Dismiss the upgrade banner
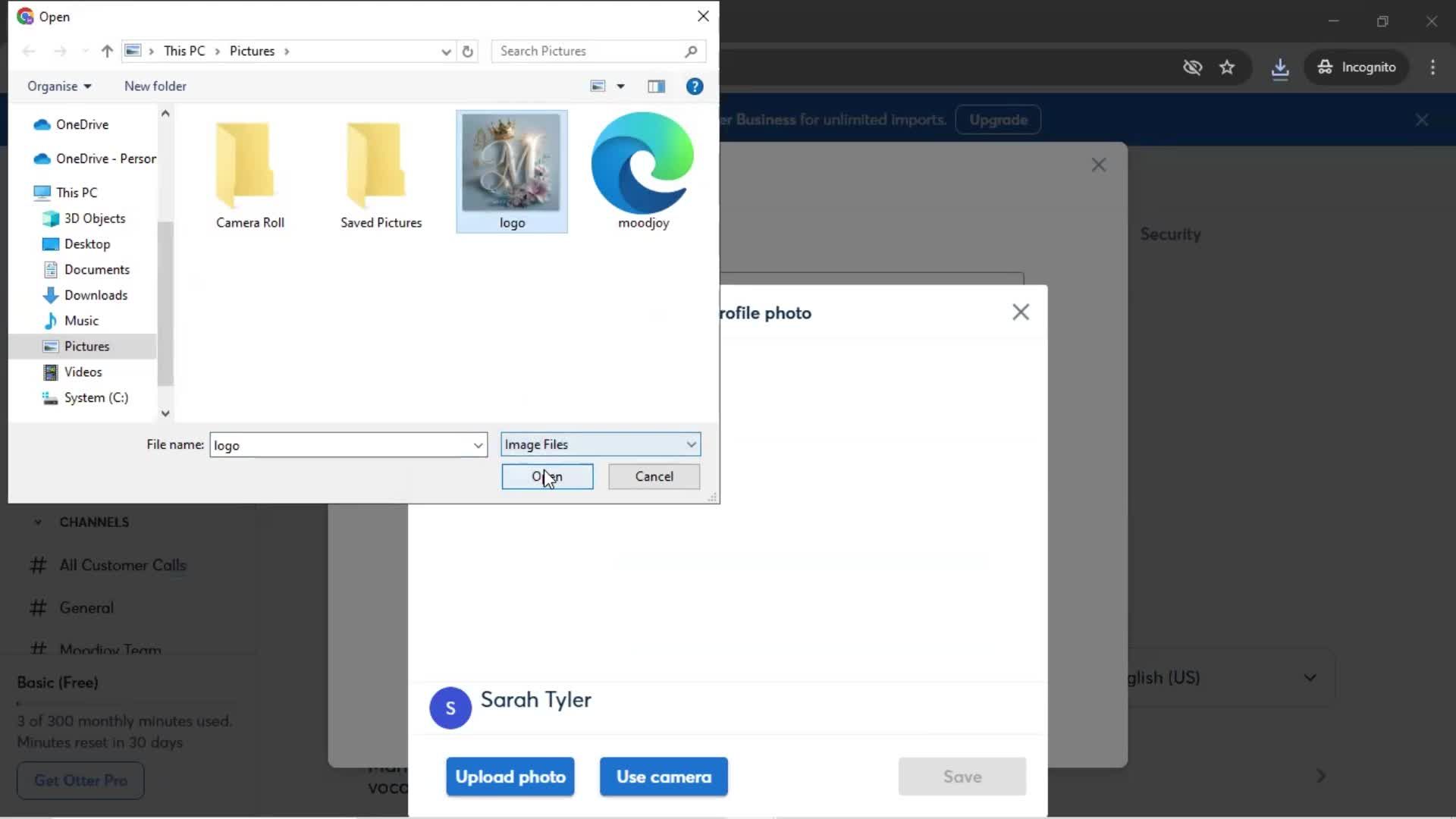Viewport: 1456px width, 819px height. [x=1422, y=120]
